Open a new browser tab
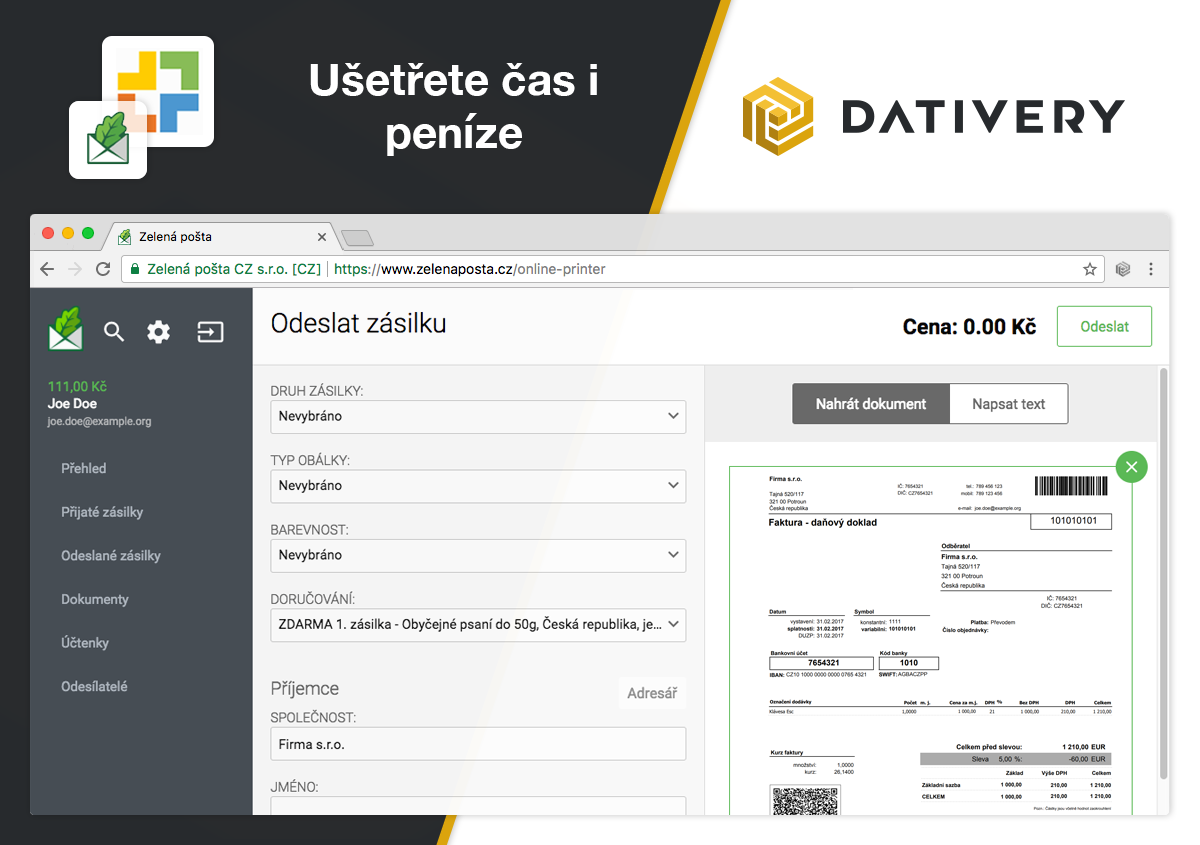The height and width of the screenshot is (845, 1200). [x=357, y=238]
